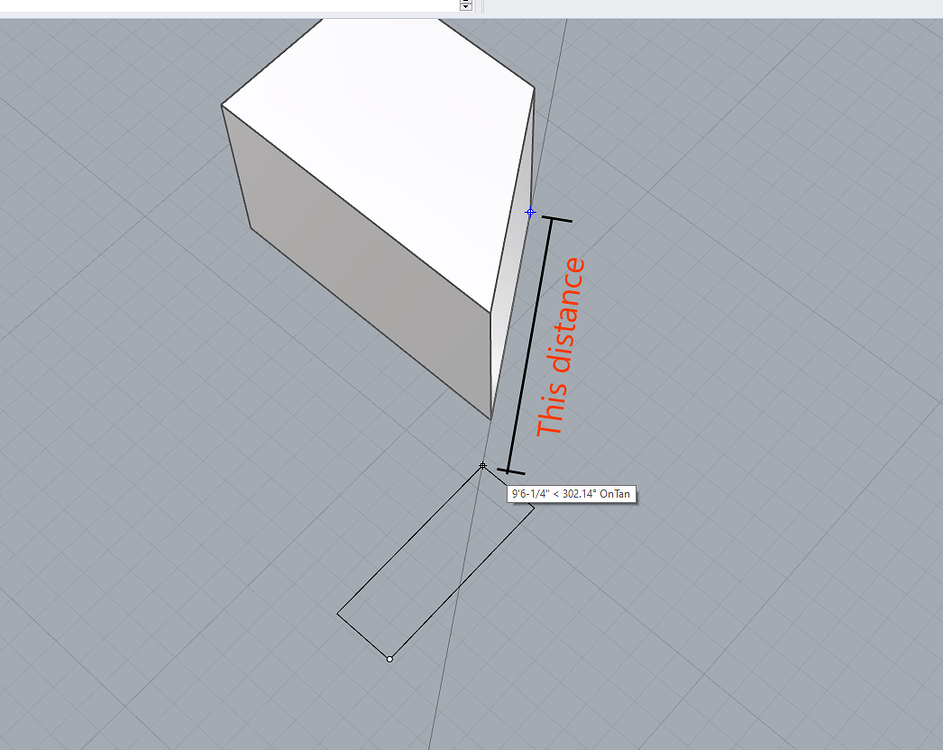The image size is (943, 750).
Task: Click the blue OSnap point marker
Action: tap(530, 211)
